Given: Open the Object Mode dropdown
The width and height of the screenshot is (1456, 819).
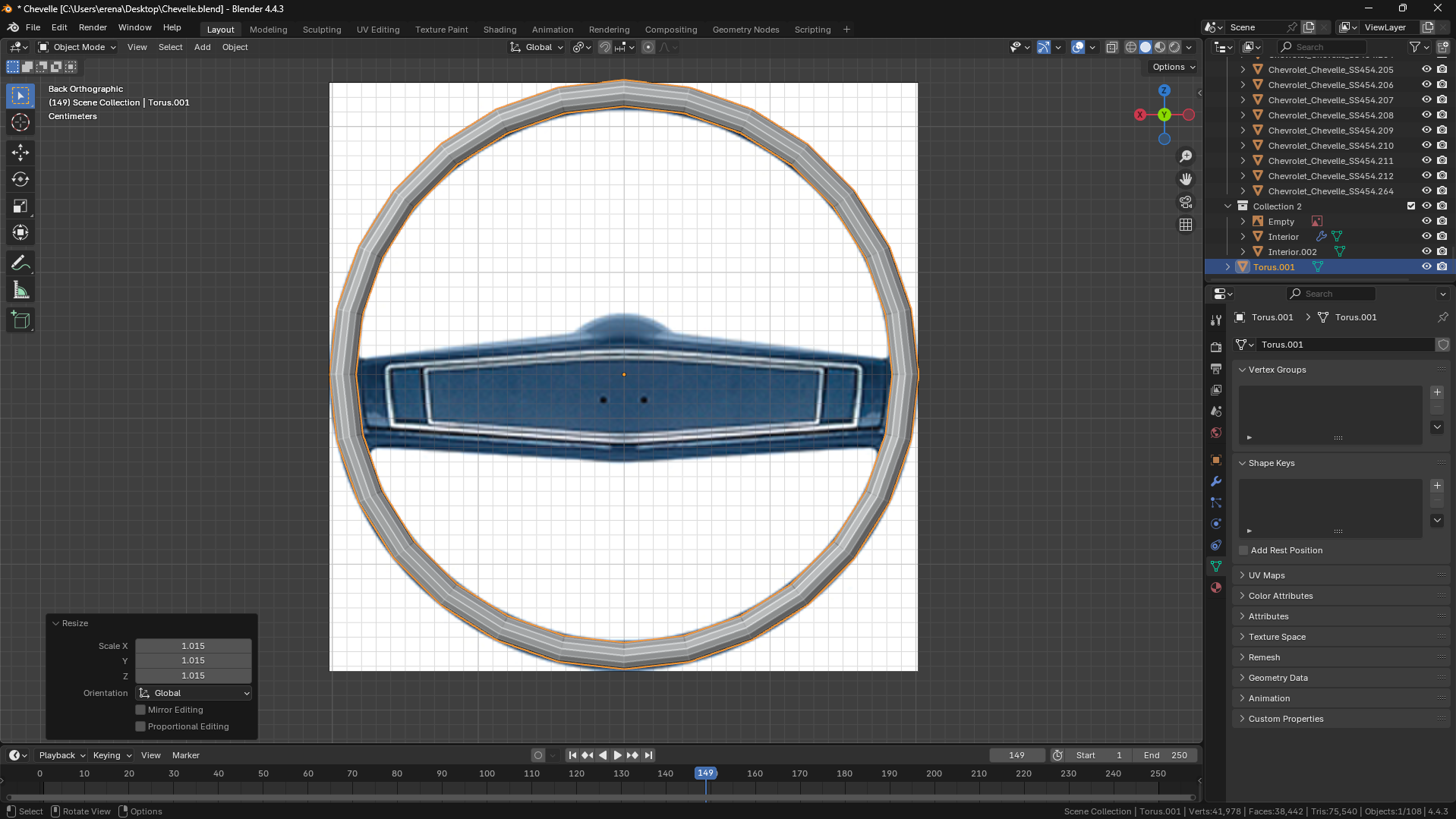Looking at the screenshot, I should click(x=77, y=47).
